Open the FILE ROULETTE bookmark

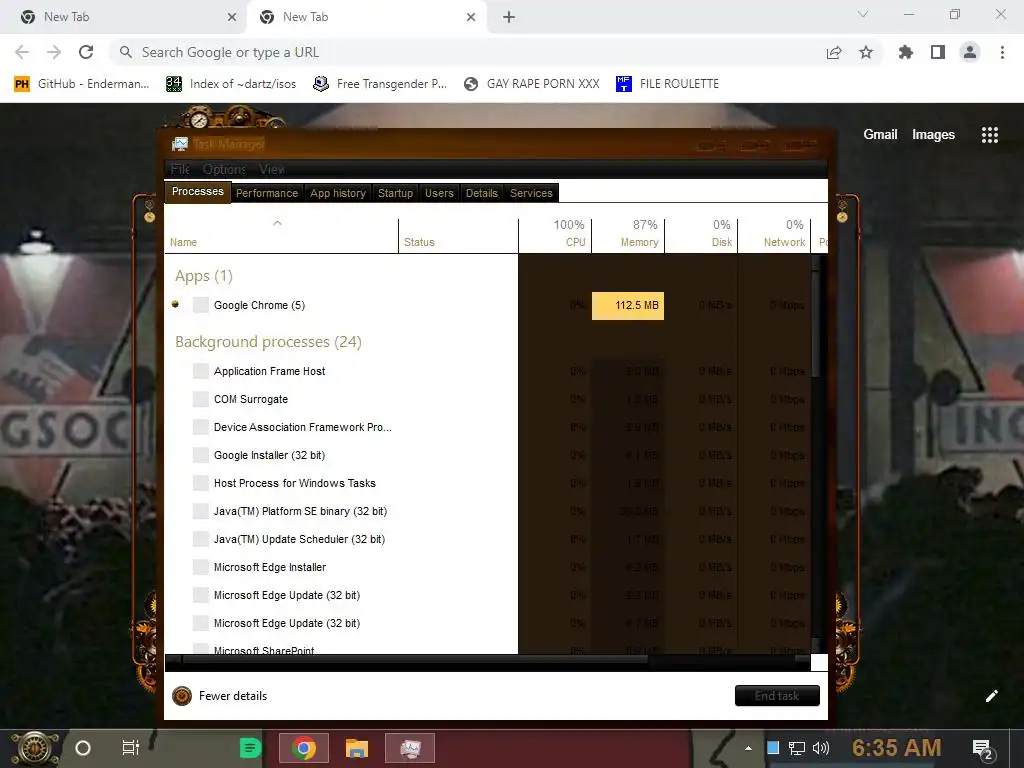coord(667,84)
